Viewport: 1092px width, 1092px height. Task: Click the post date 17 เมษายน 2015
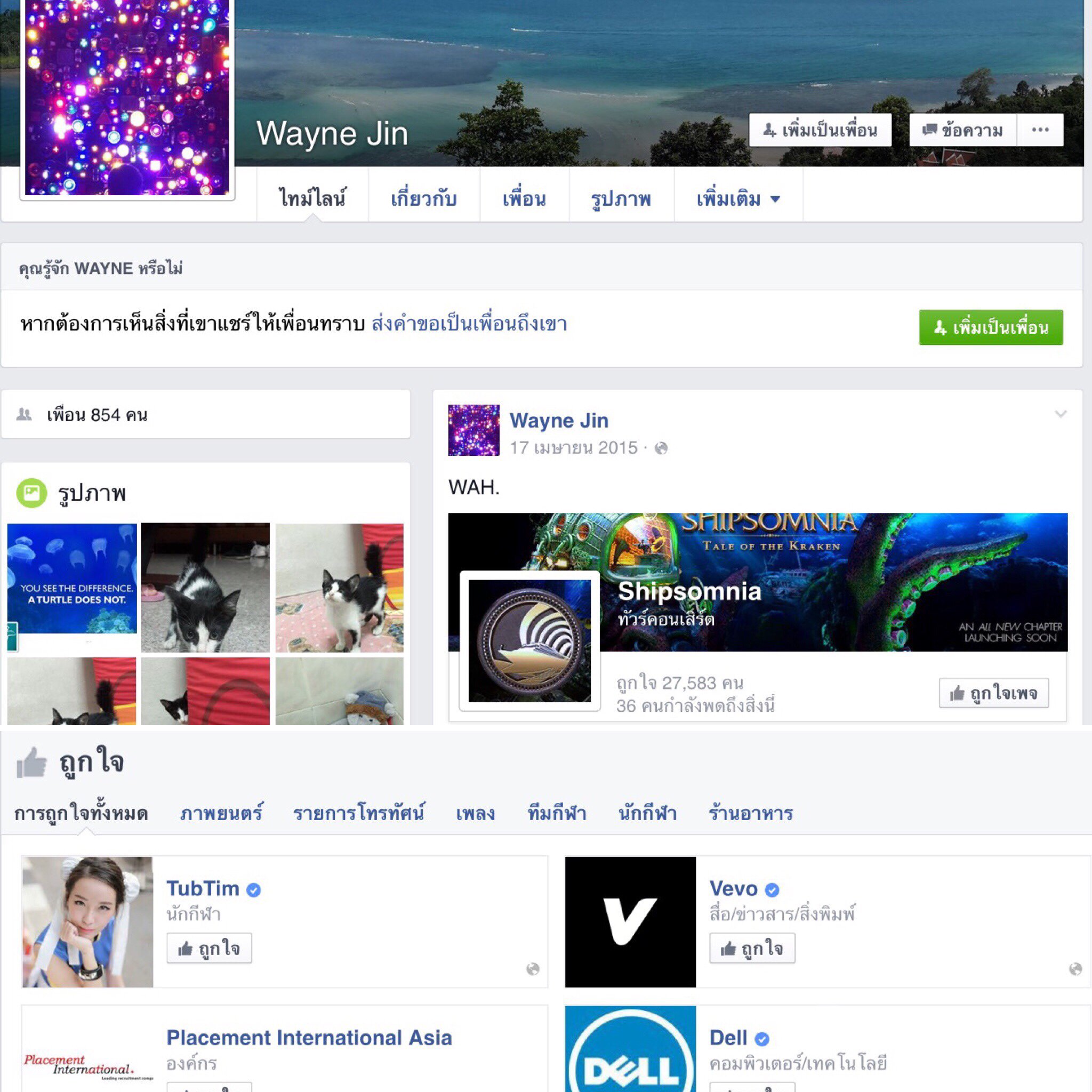[x=574, y=448]
